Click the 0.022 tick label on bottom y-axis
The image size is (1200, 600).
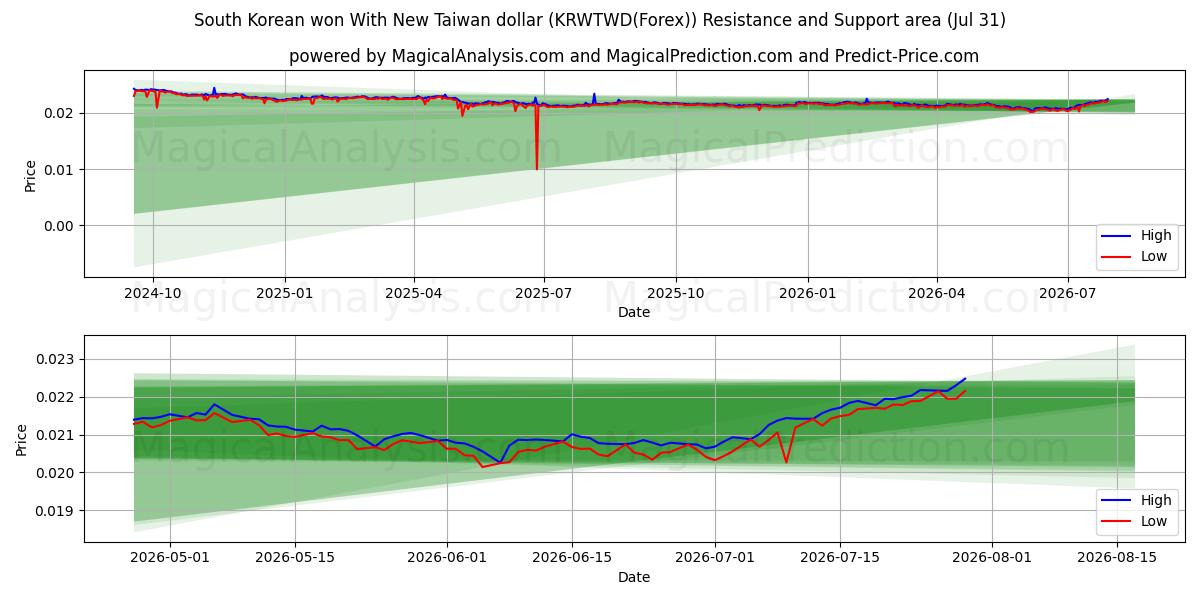point(56,397)
